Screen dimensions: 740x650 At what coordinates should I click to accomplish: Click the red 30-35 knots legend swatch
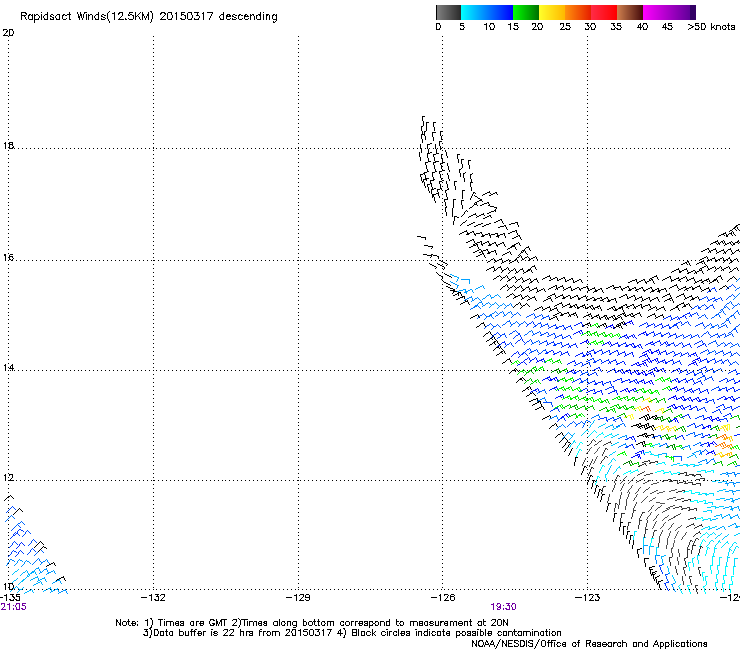point(604,12)
